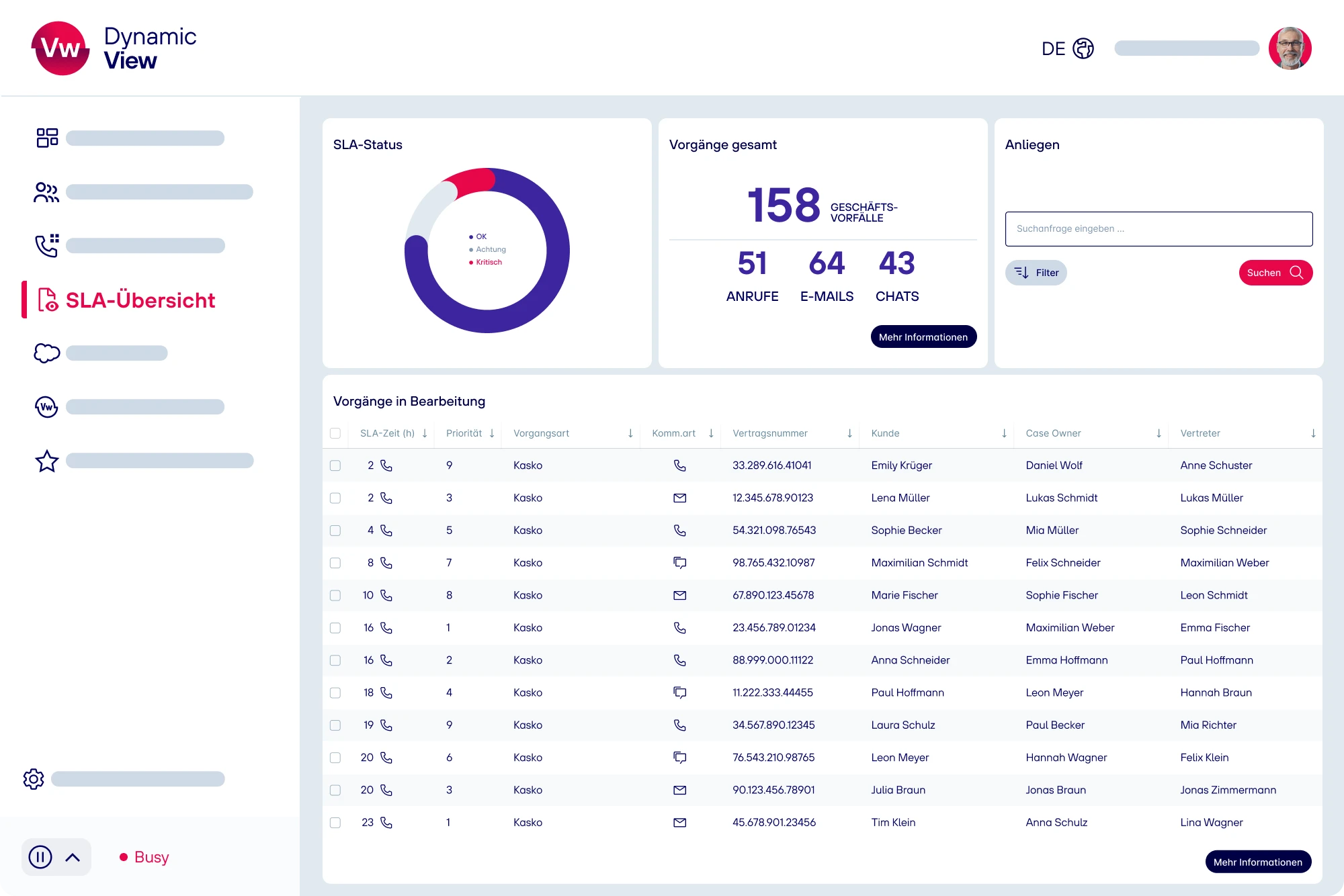Click the red Suchen button
Screen dimensions: 1344x896
pyautogui.click(x=1275, y=273)
